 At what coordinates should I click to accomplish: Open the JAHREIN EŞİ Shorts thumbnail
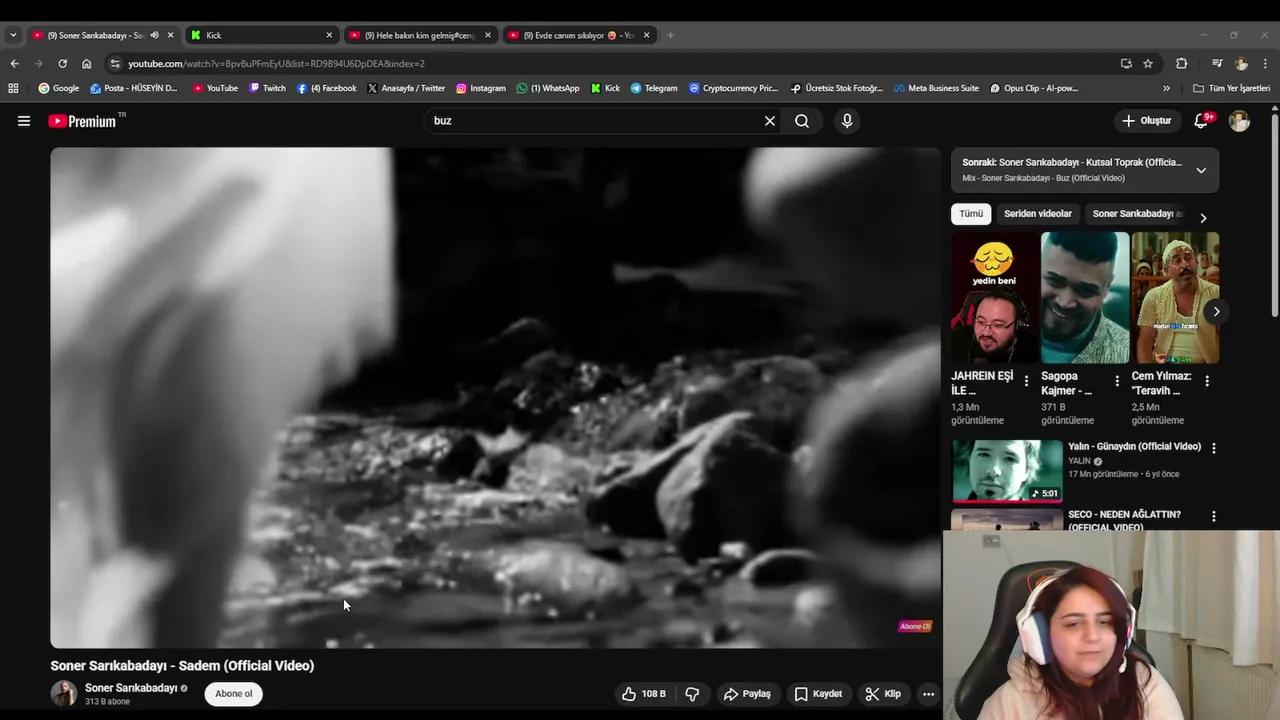point(995,298)
